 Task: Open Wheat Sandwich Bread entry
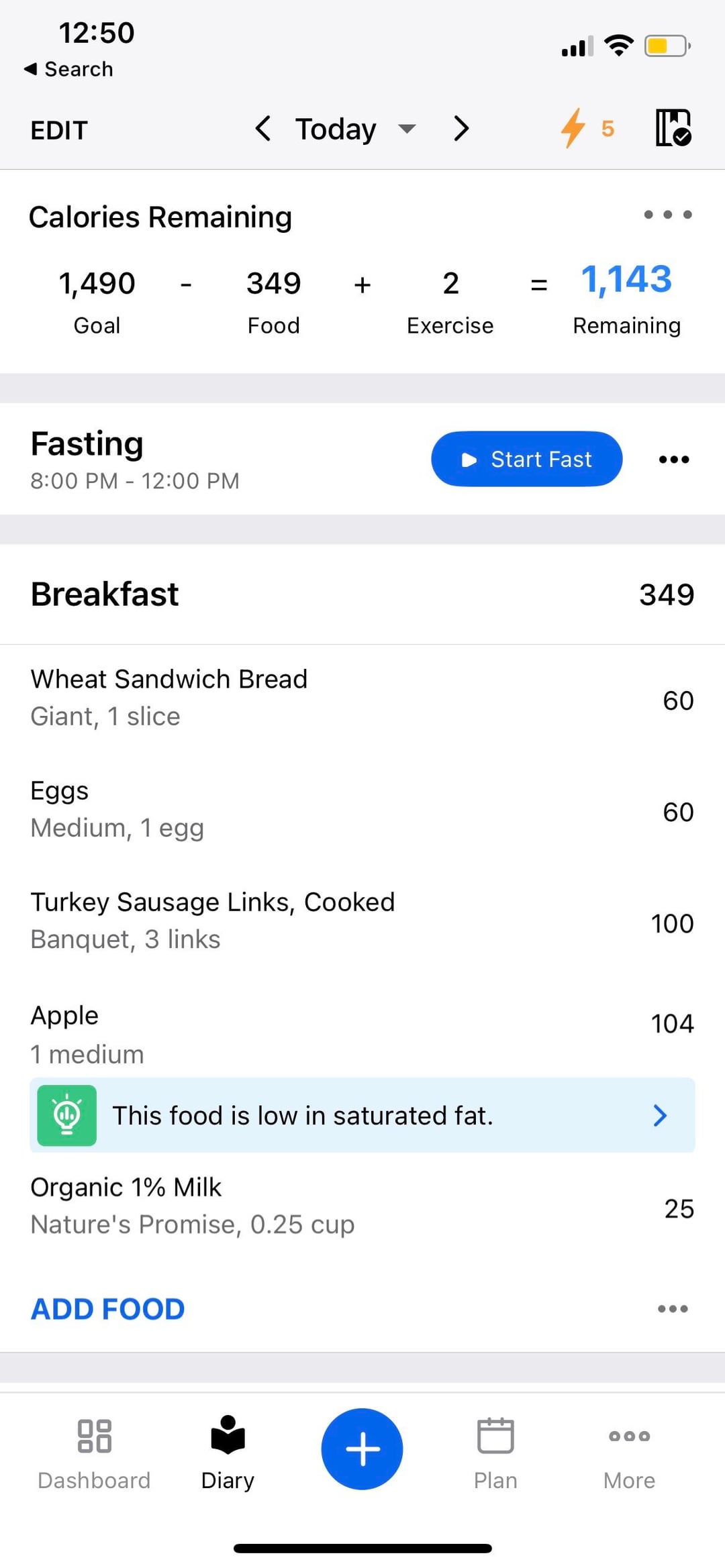pyautogui.click(x=169, y=698)
